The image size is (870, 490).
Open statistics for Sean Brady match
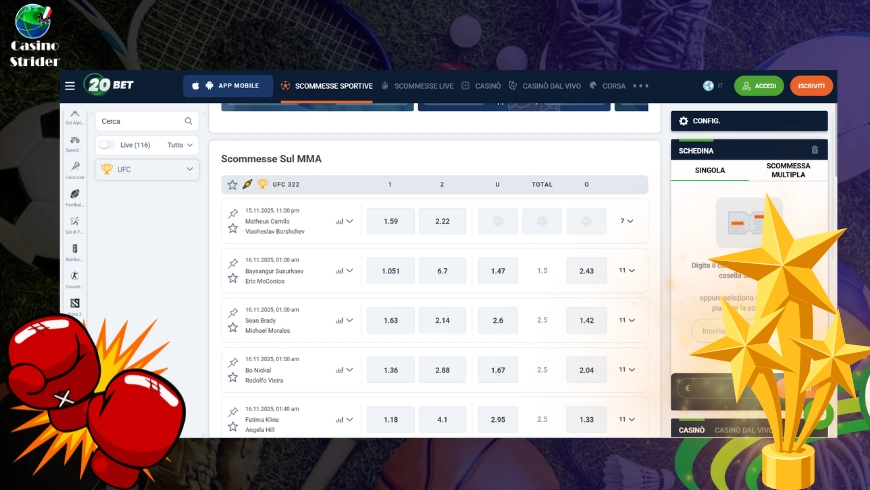pyautogui.click(x=340, y=321)
